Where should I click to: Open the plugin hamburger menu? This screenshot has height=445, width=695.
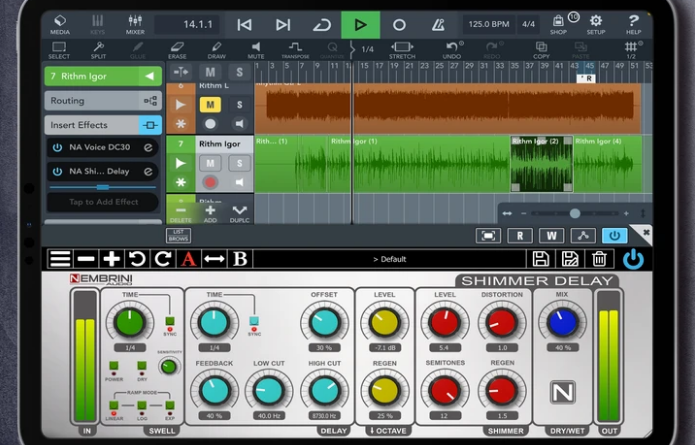pos(60,259)
